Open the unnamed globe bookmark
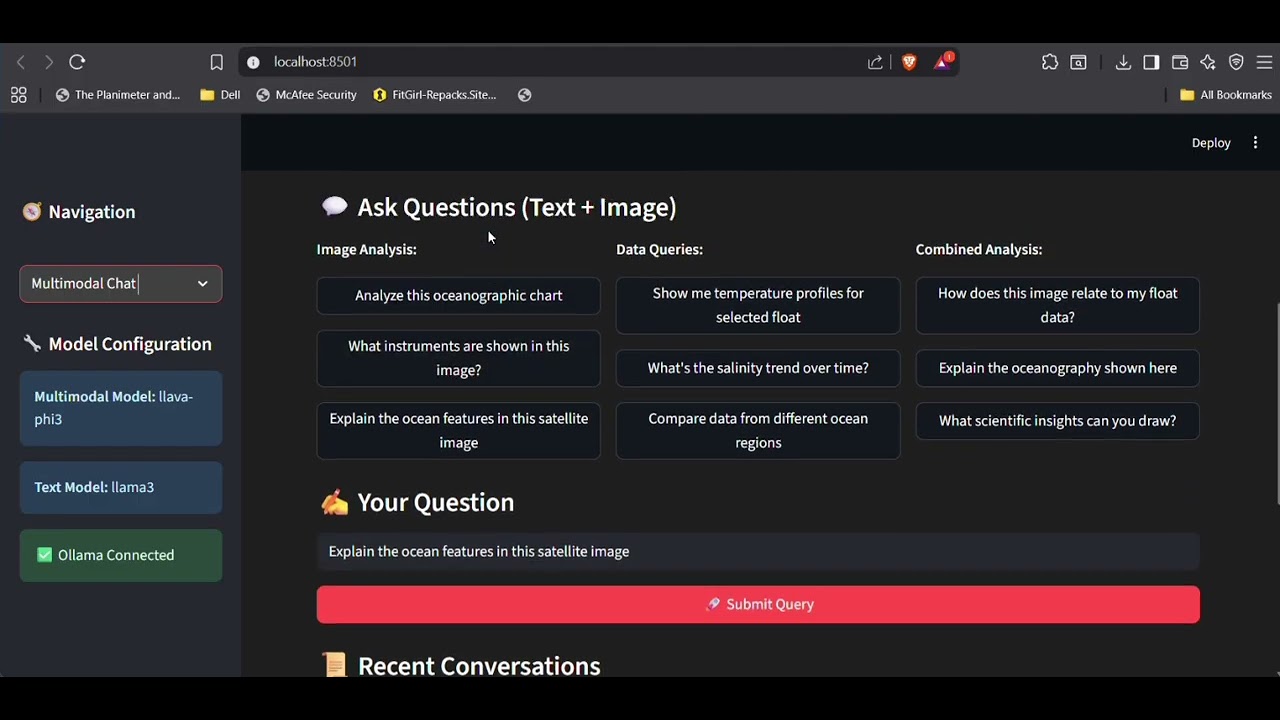Screen dimensions: 1280x720 coord(524,95)
